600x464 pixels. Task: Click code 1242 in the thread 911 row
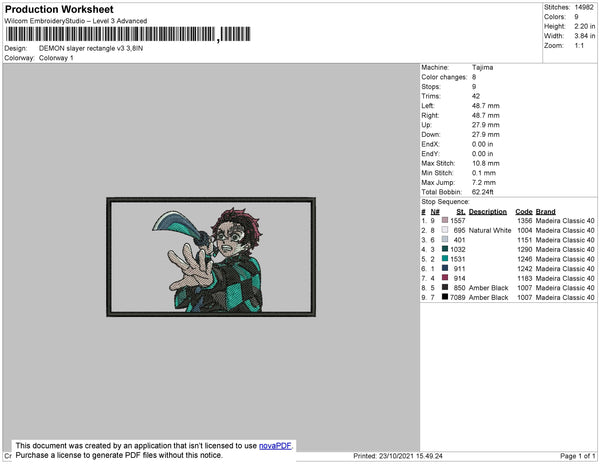click(525, 269)
